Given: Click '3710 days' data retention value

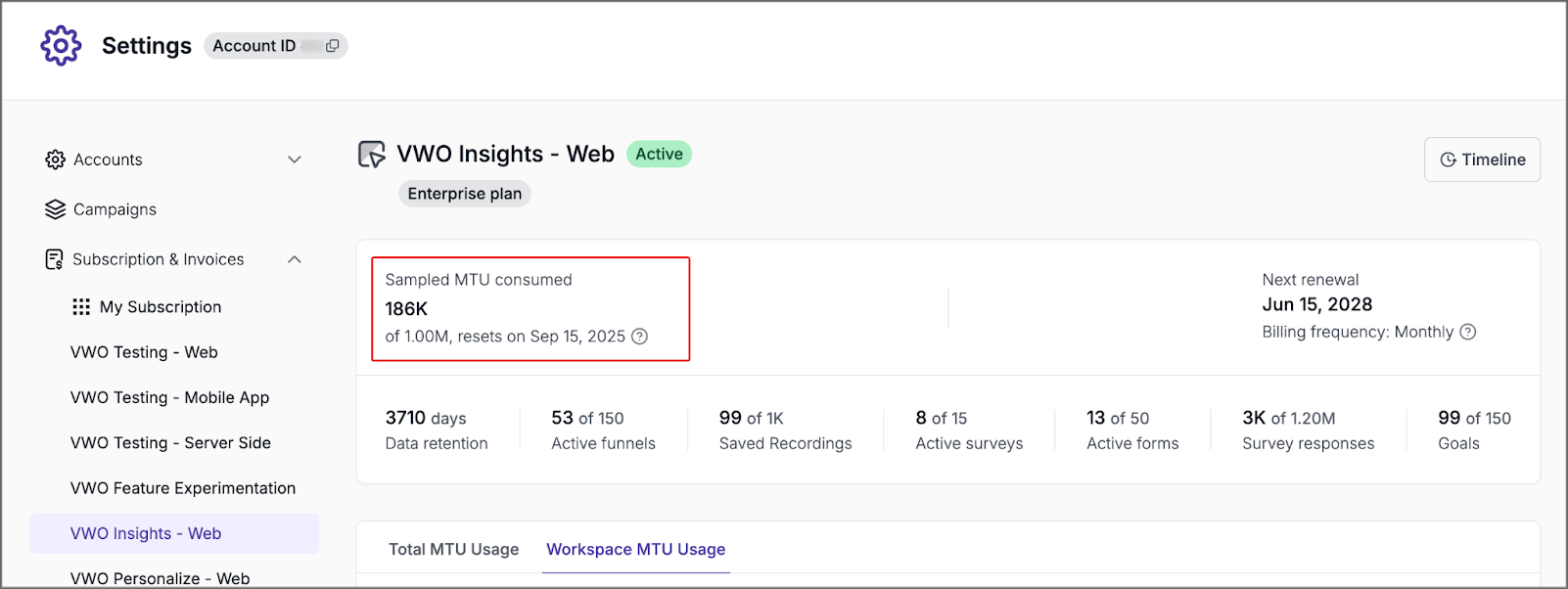Looking at the screenshot, I should tap(426, 418).
